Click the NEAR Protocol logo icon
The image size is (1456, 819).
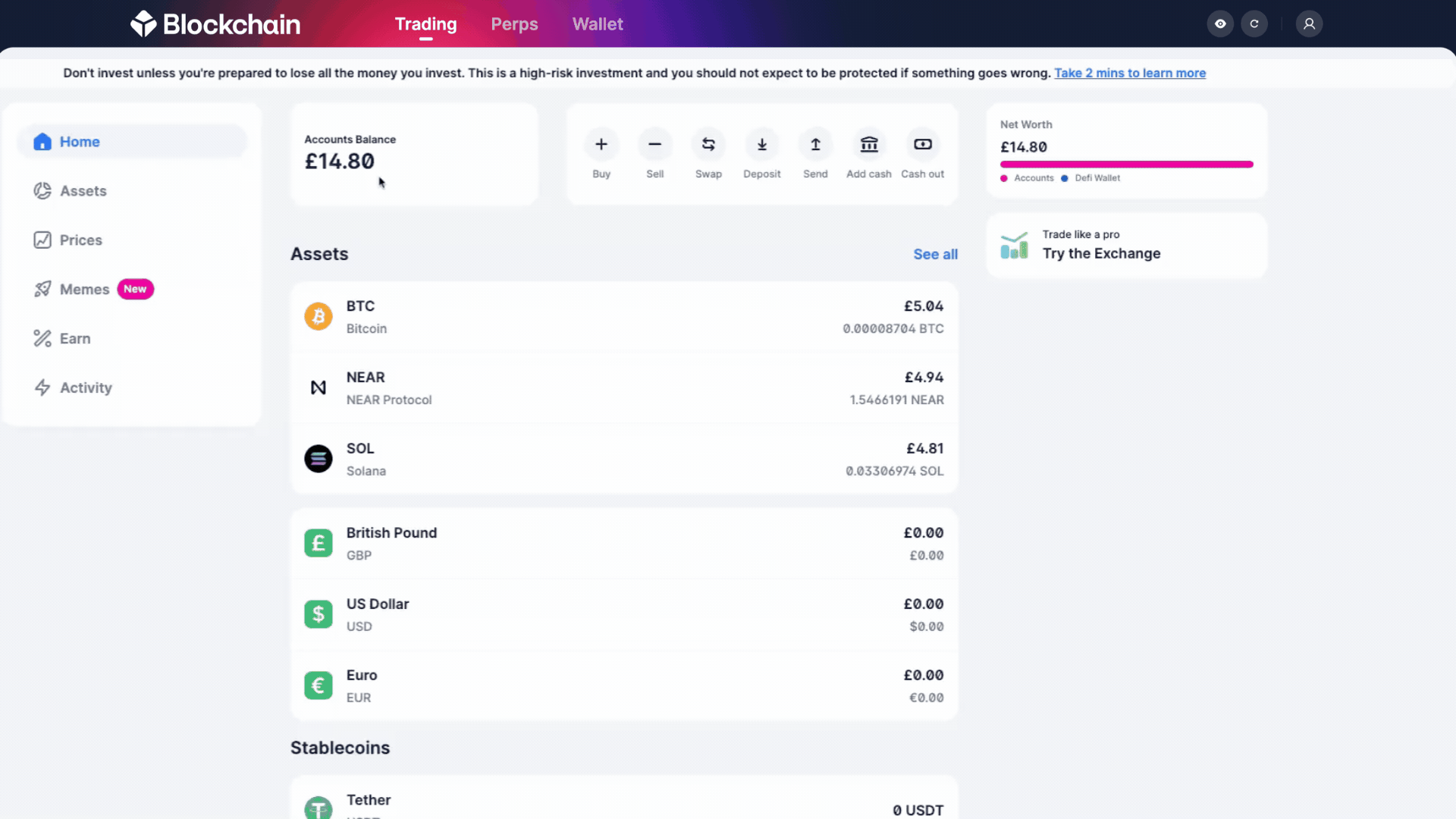[318, 388]
